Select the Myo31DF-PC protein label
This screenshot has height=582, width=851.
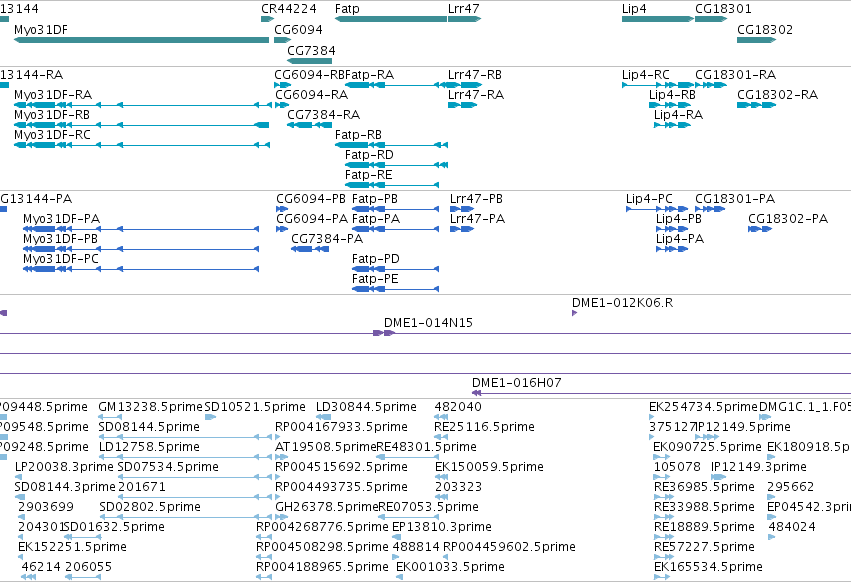coord(61,259)
